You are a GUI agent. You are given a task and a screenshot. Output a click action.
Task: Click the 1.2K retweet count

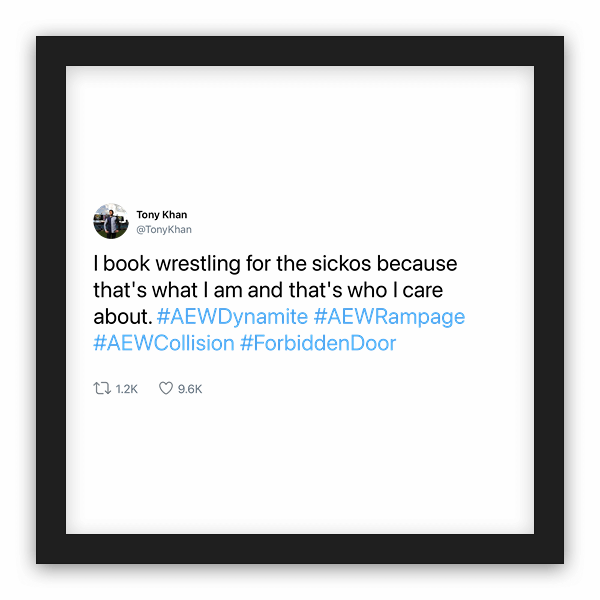click(126, 389)
